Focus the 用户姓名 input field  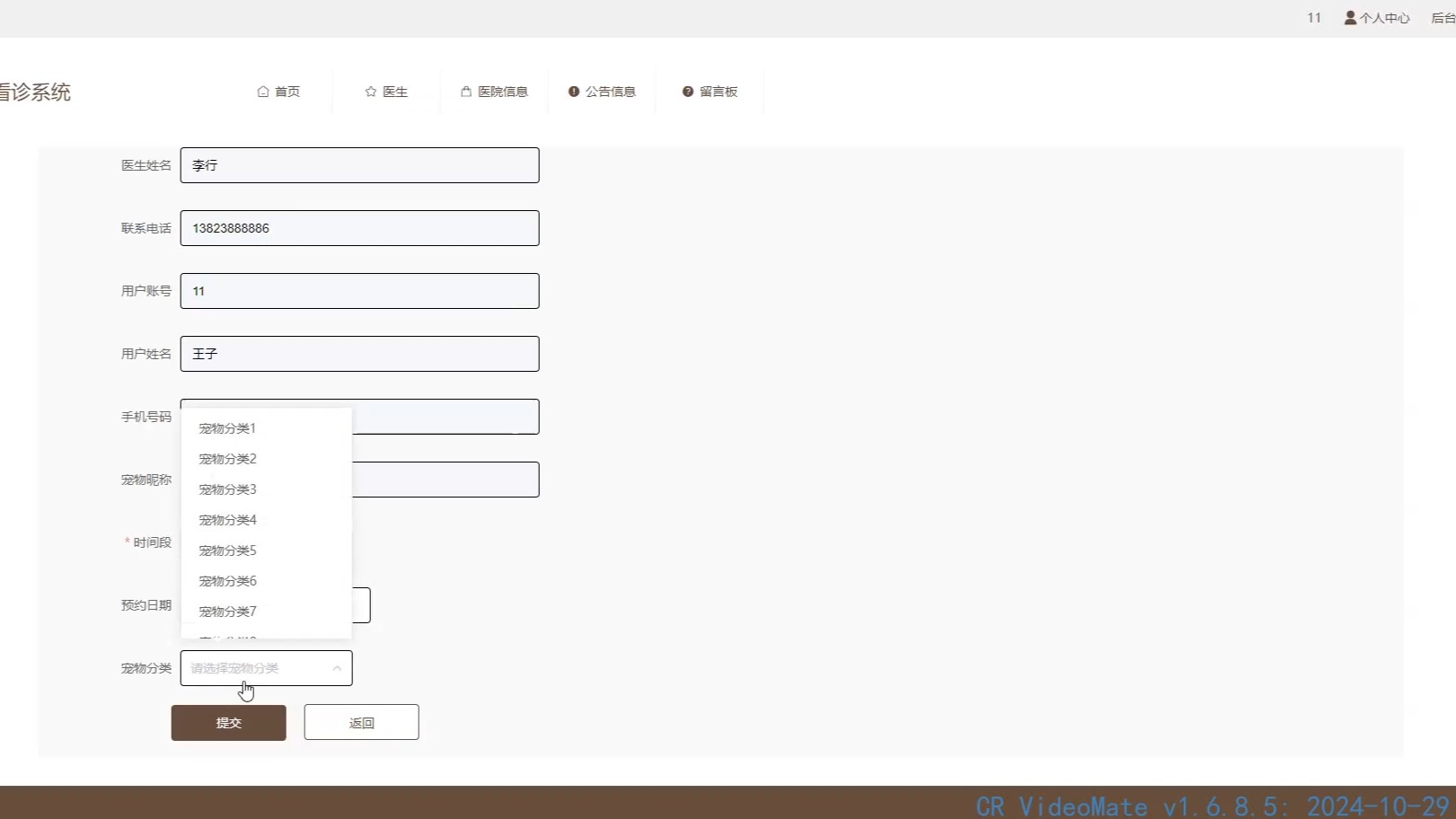point(359,354)
